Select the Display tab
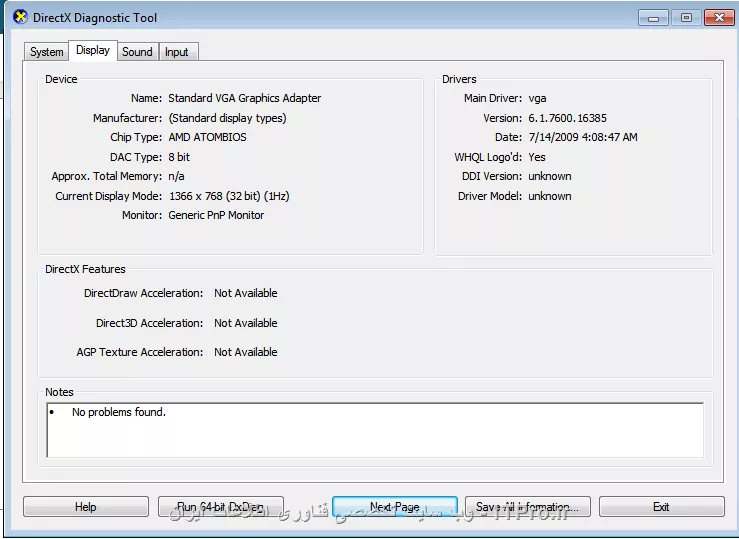 [93, 50]
